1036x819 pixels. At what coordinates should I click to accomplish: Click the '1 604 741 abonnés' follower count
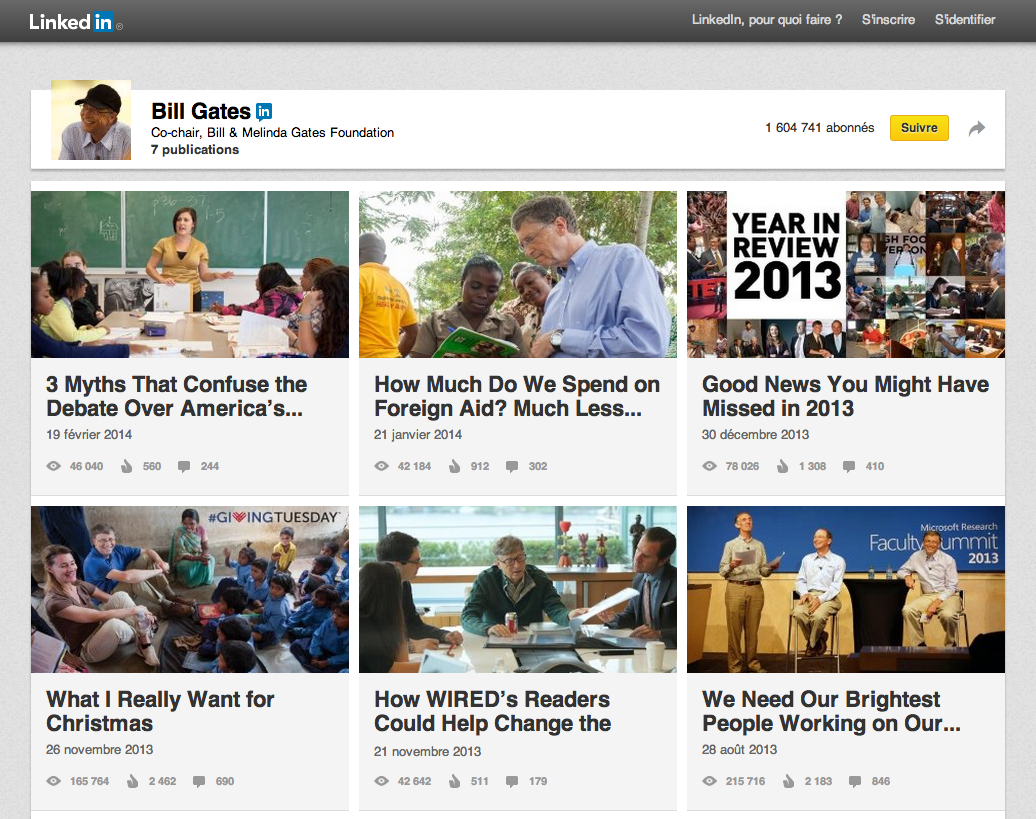(x=819, y=128)
